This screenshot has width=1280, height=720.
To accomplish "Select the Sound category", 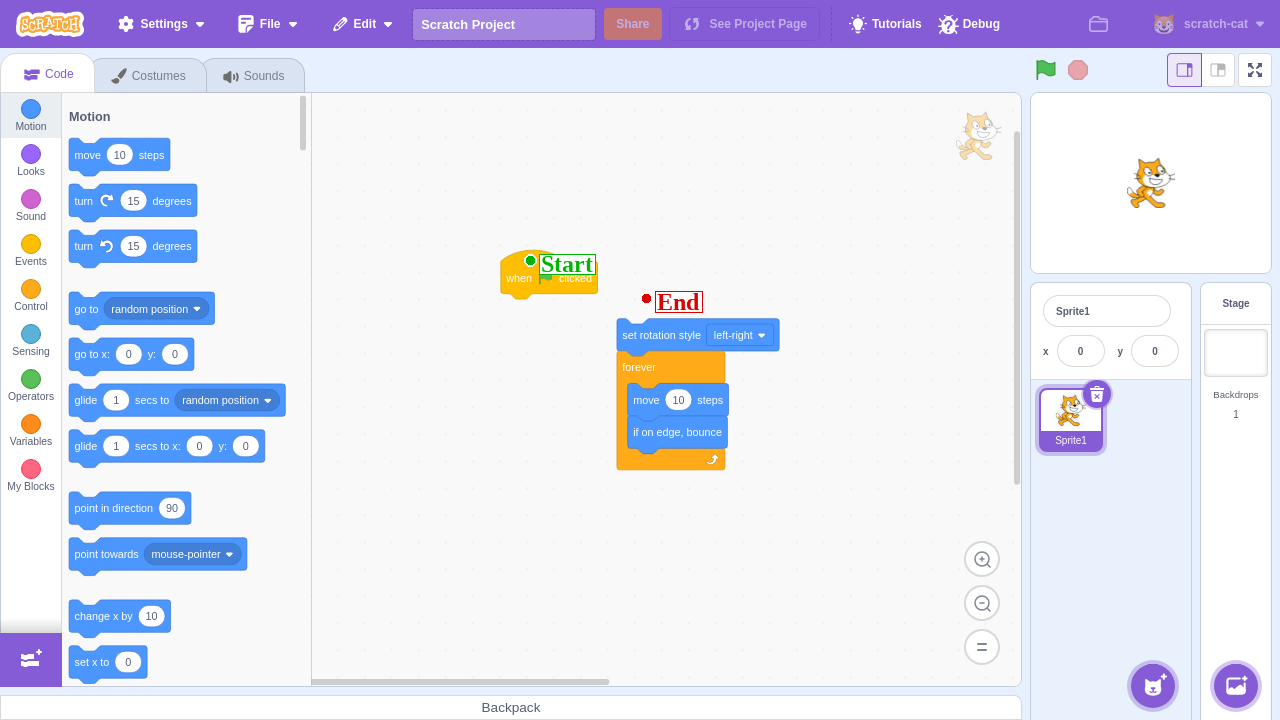I will coord(31,206).
